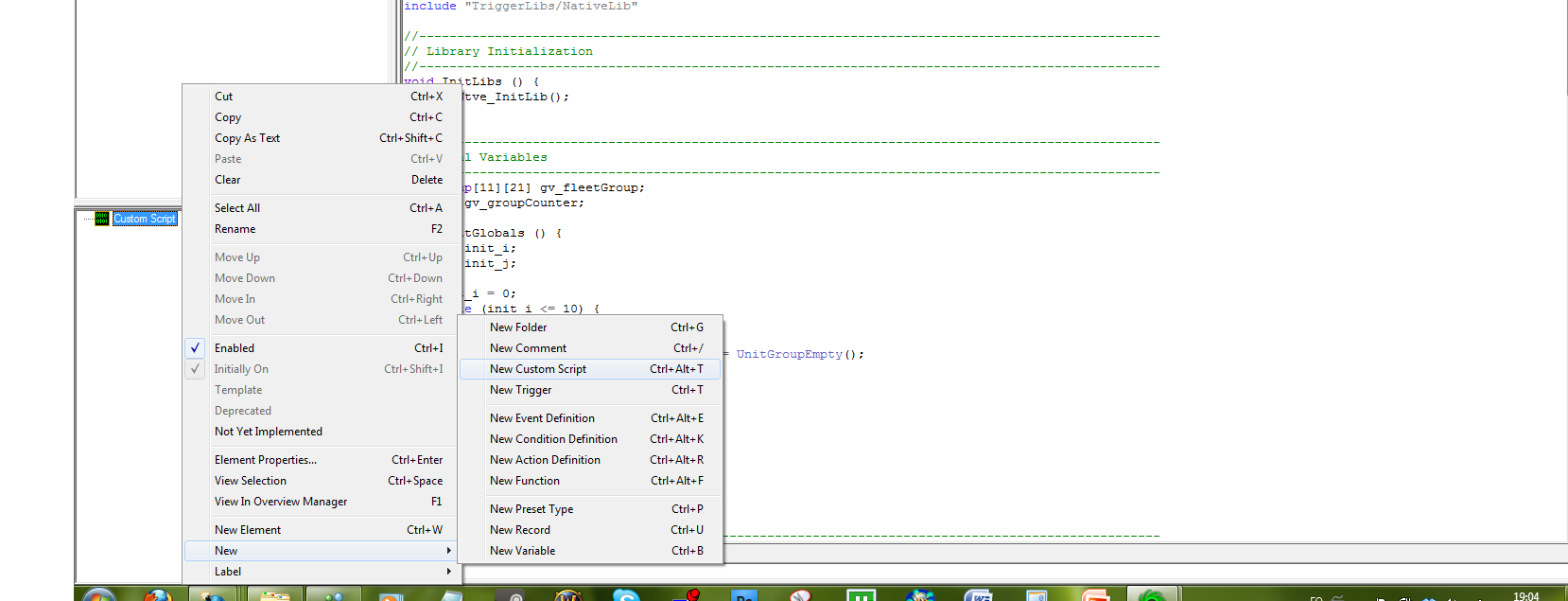The height and width of the screenshot is (601, 1568).
Task: Choose Copy from the context menu
Action: pos(322,117)
